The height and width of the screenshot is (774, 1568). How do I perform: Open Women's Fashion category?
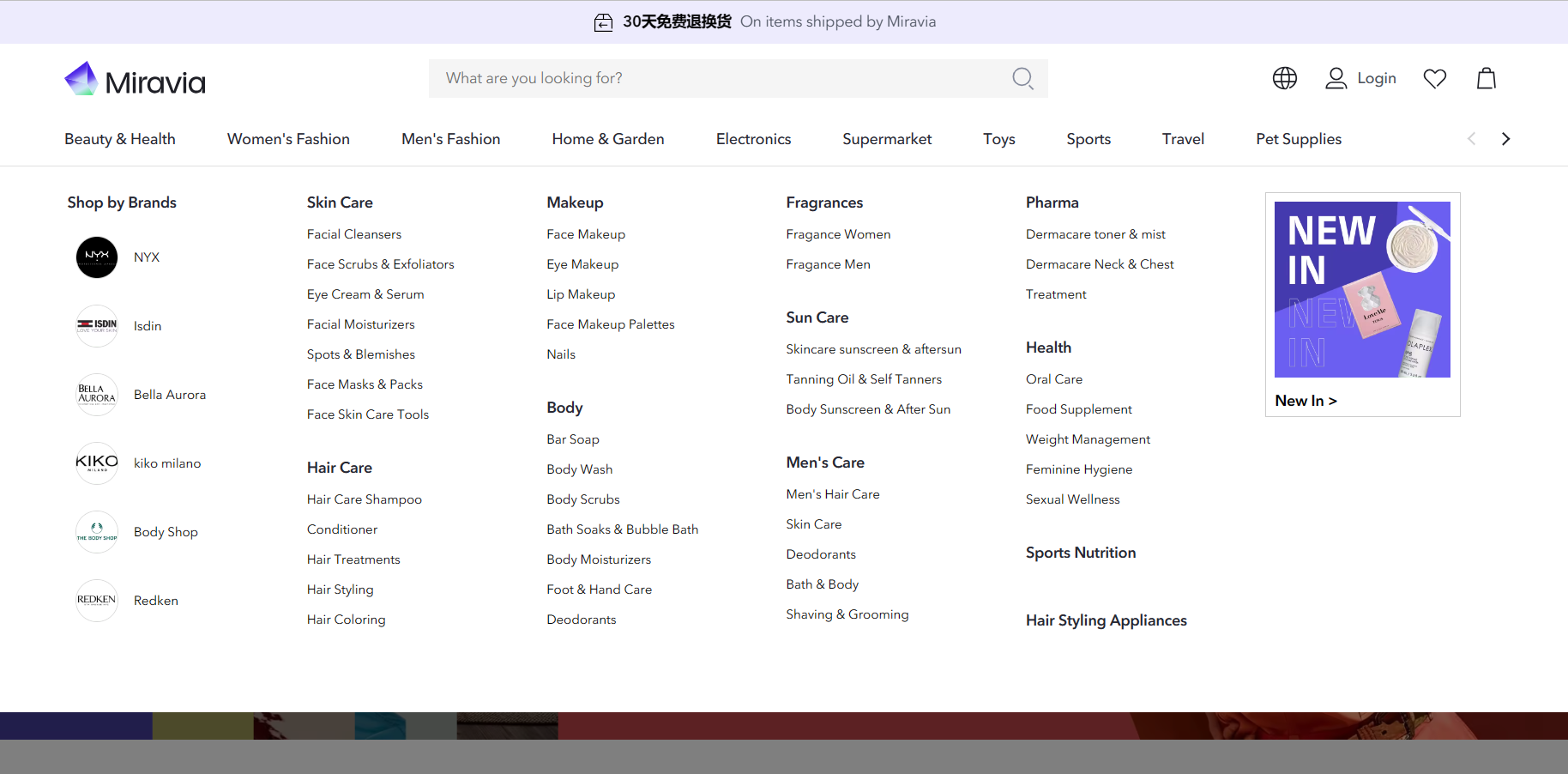pyautogui.click(x=288, y=139)
